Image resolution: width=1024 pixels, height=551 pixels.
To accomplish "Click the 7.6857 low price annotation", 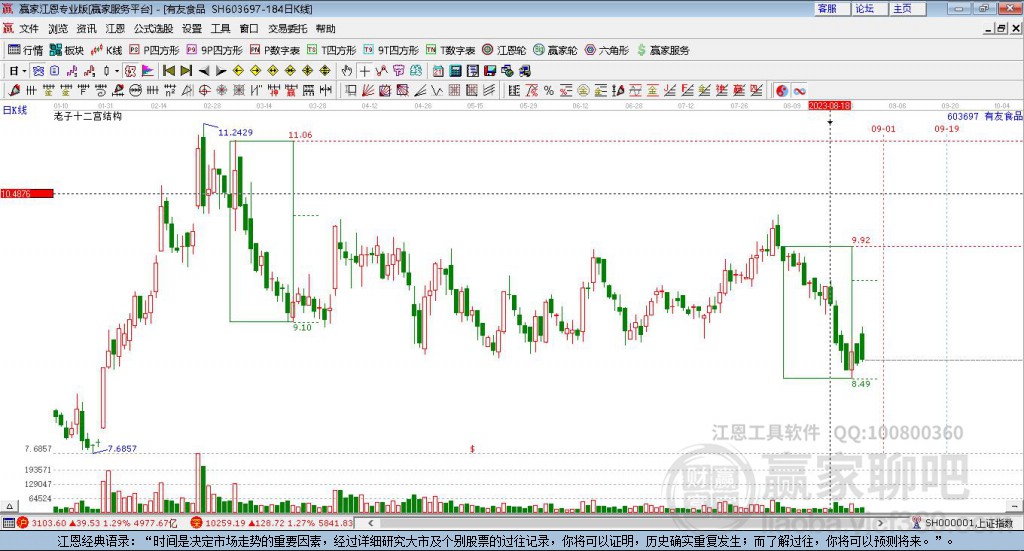I will 122,449.
